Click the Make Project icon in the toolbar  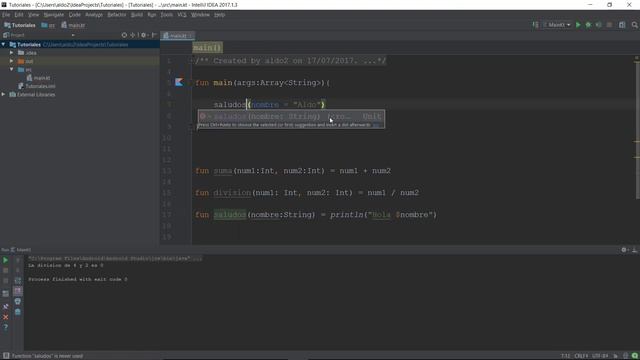(535, 25)
